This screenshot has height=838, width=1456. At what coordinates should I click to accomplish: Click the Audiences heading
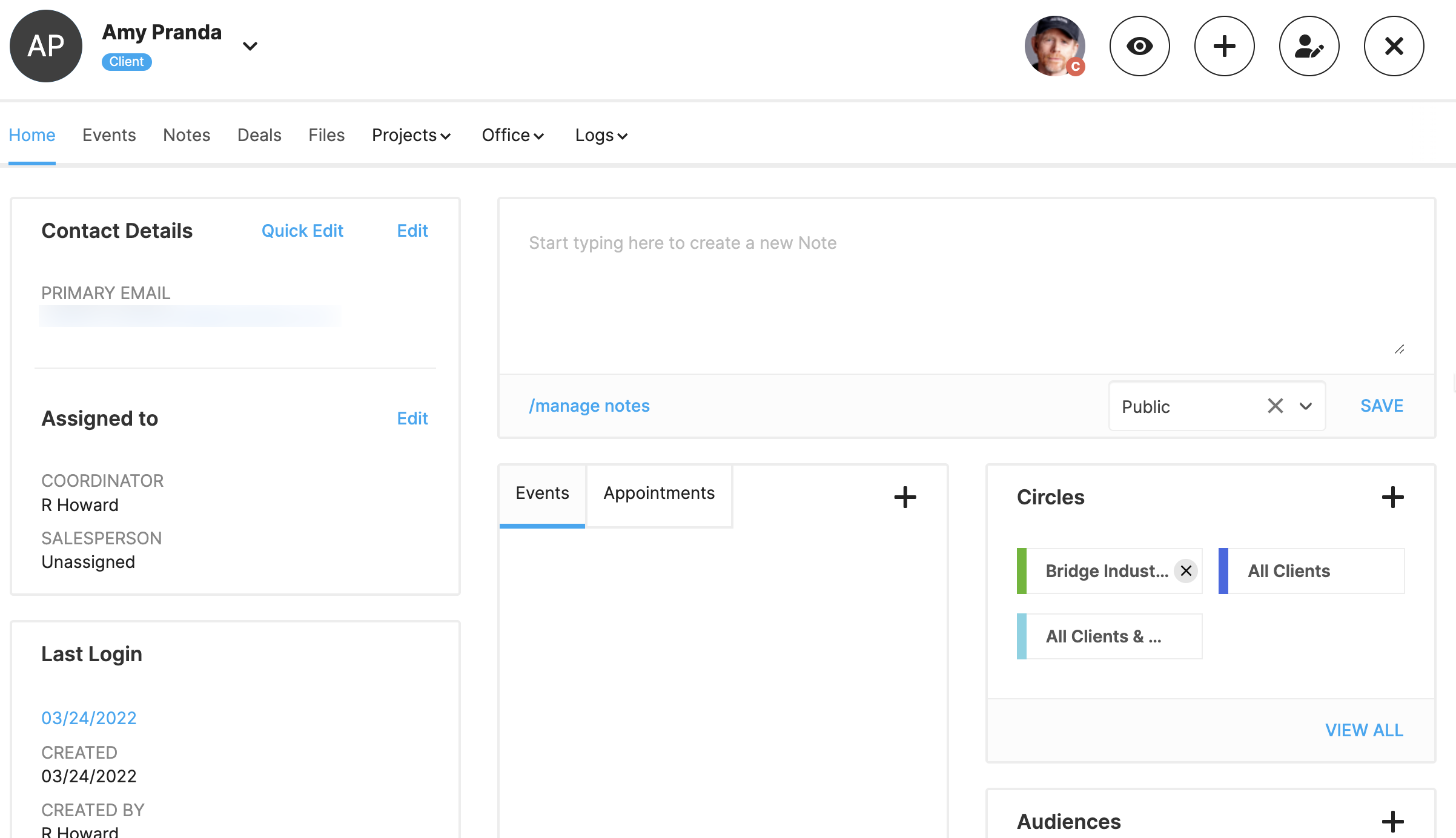click(1068, 822)
